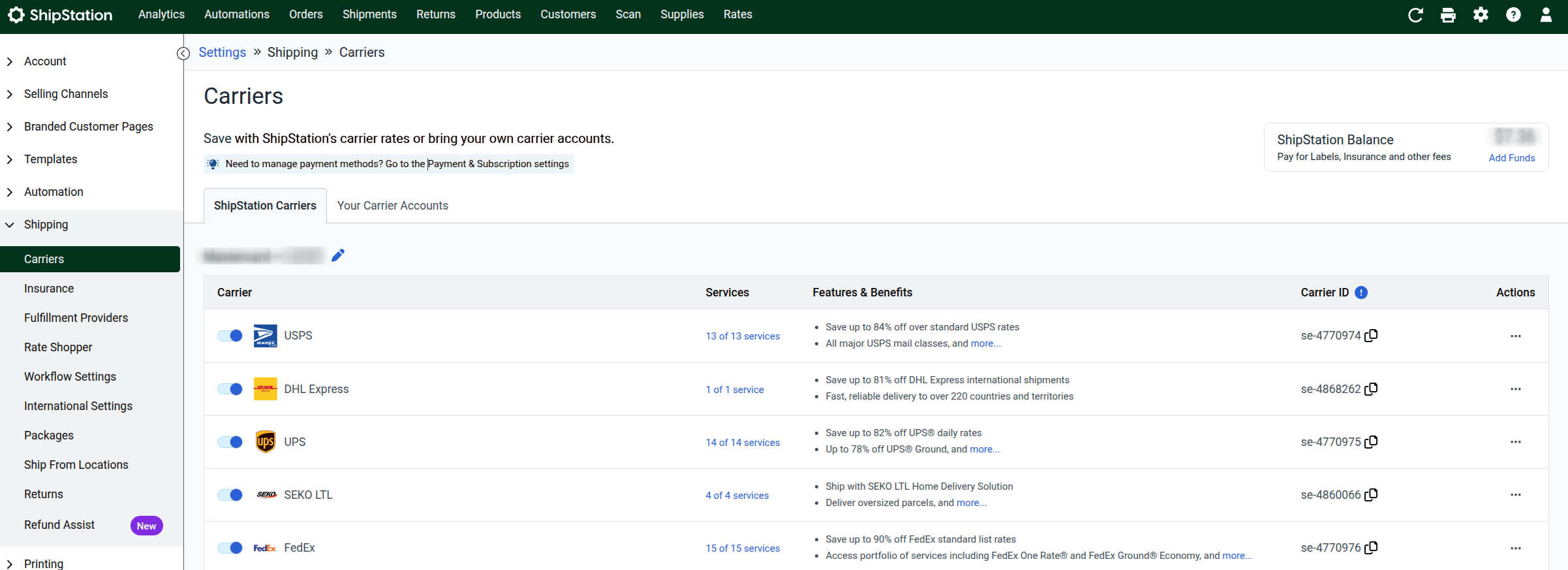Open the help question mark icon
The width and height of the screenshot is (1568, 570).
[1513, 15]
